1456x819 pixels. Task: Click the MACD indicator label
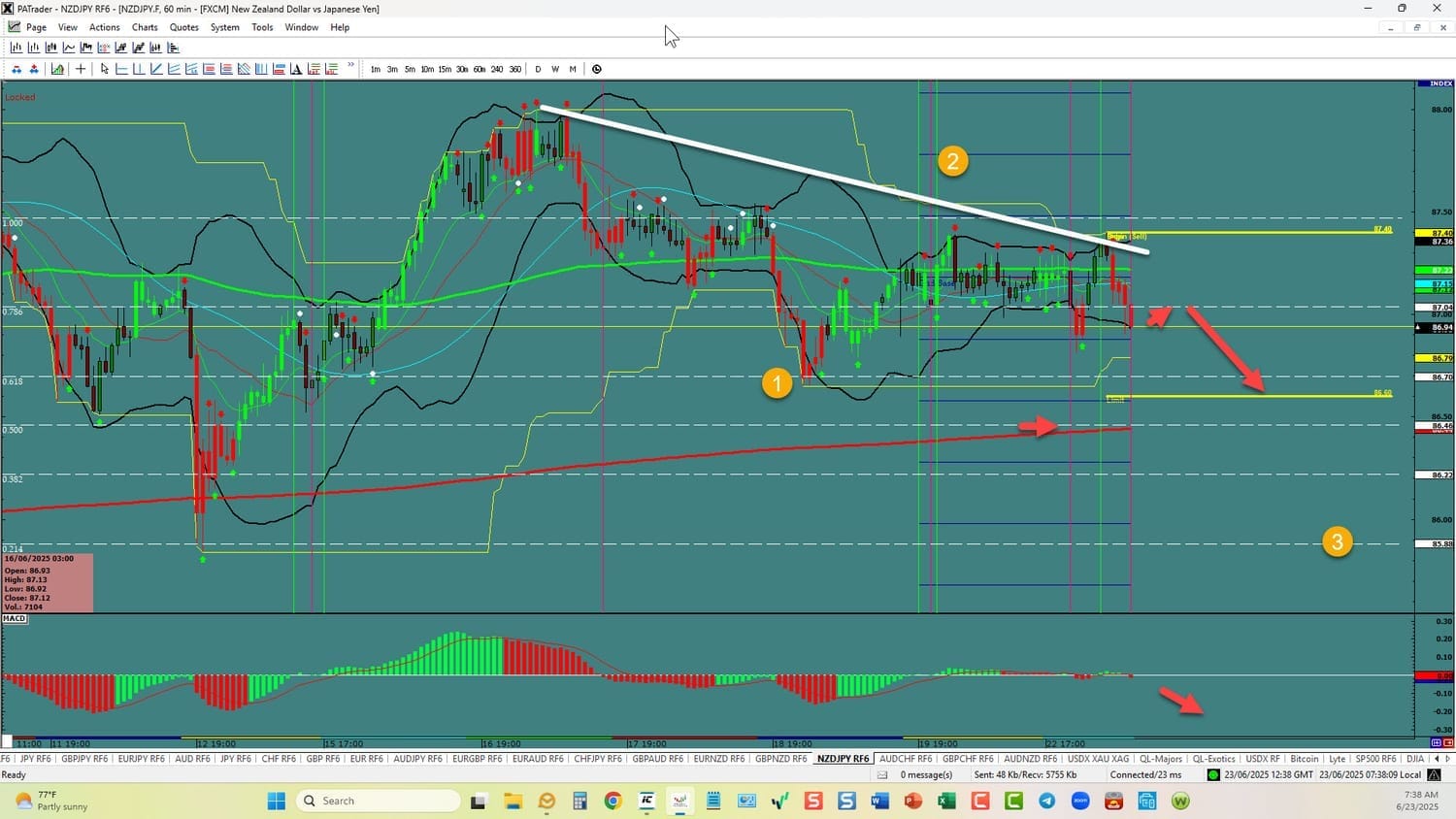pyautogui.click(x=15, y=618)
